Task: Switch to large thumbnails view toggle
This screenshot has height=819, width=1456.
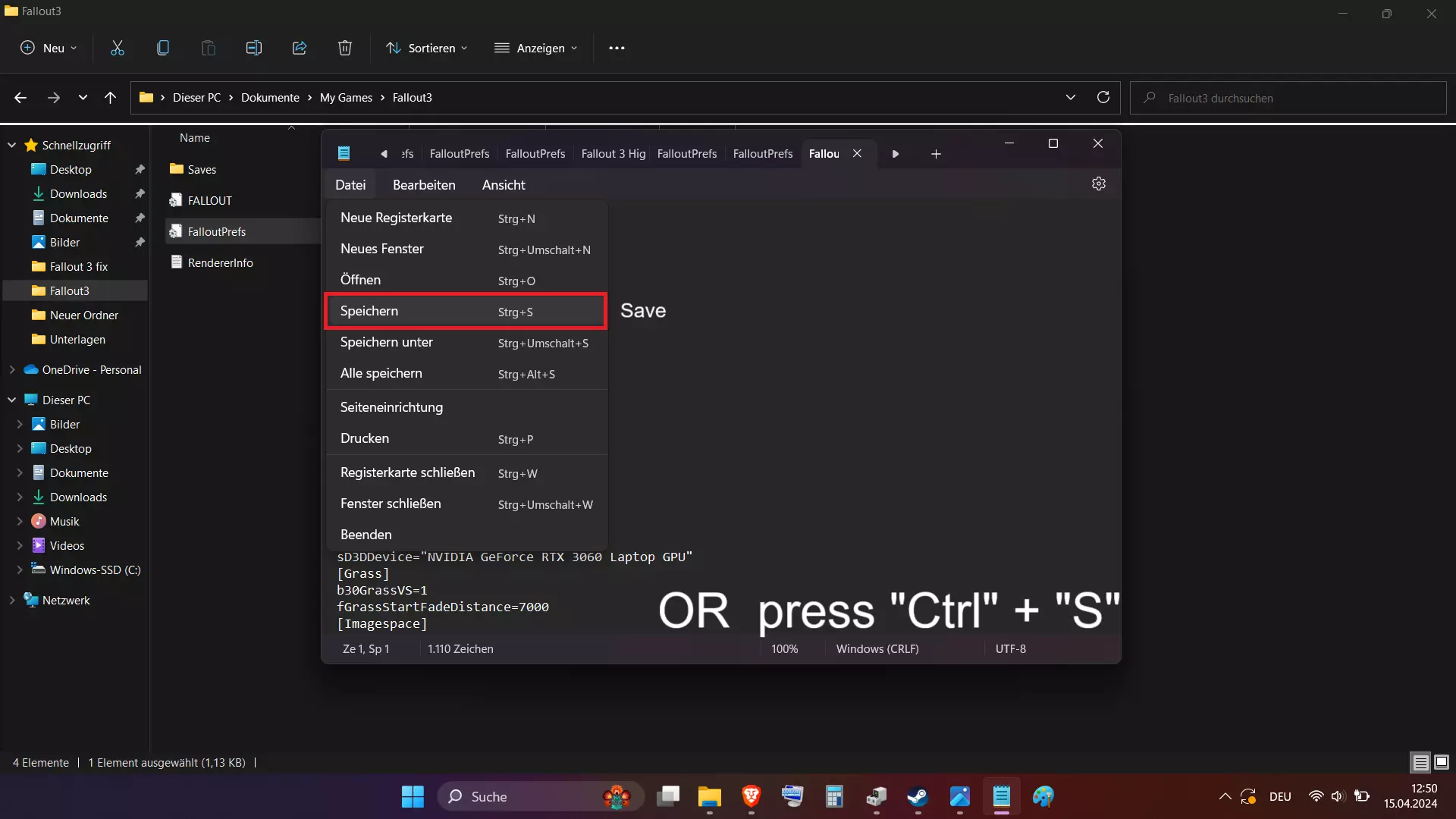Action: coord(1442,762)
